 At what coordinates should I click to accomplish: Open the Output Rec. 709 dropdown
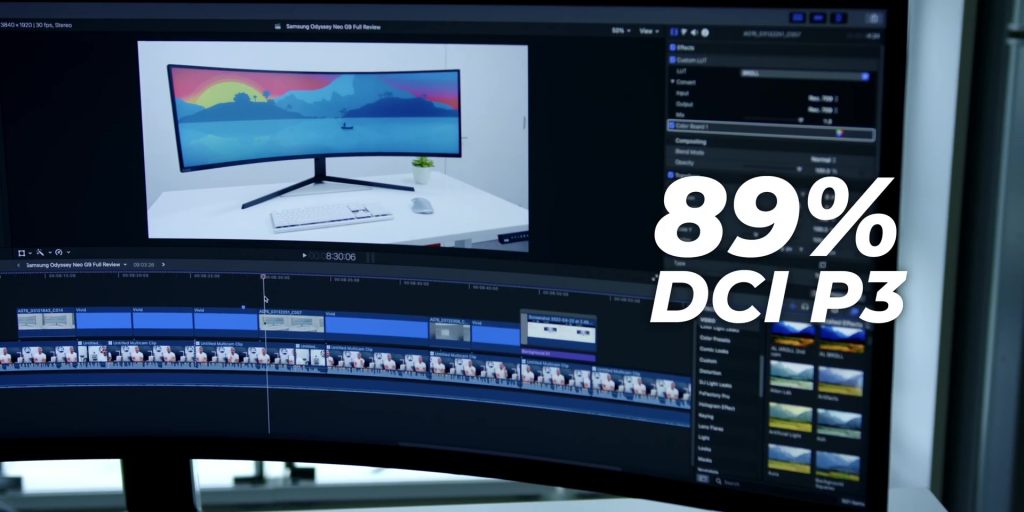[x=823, y=110]
